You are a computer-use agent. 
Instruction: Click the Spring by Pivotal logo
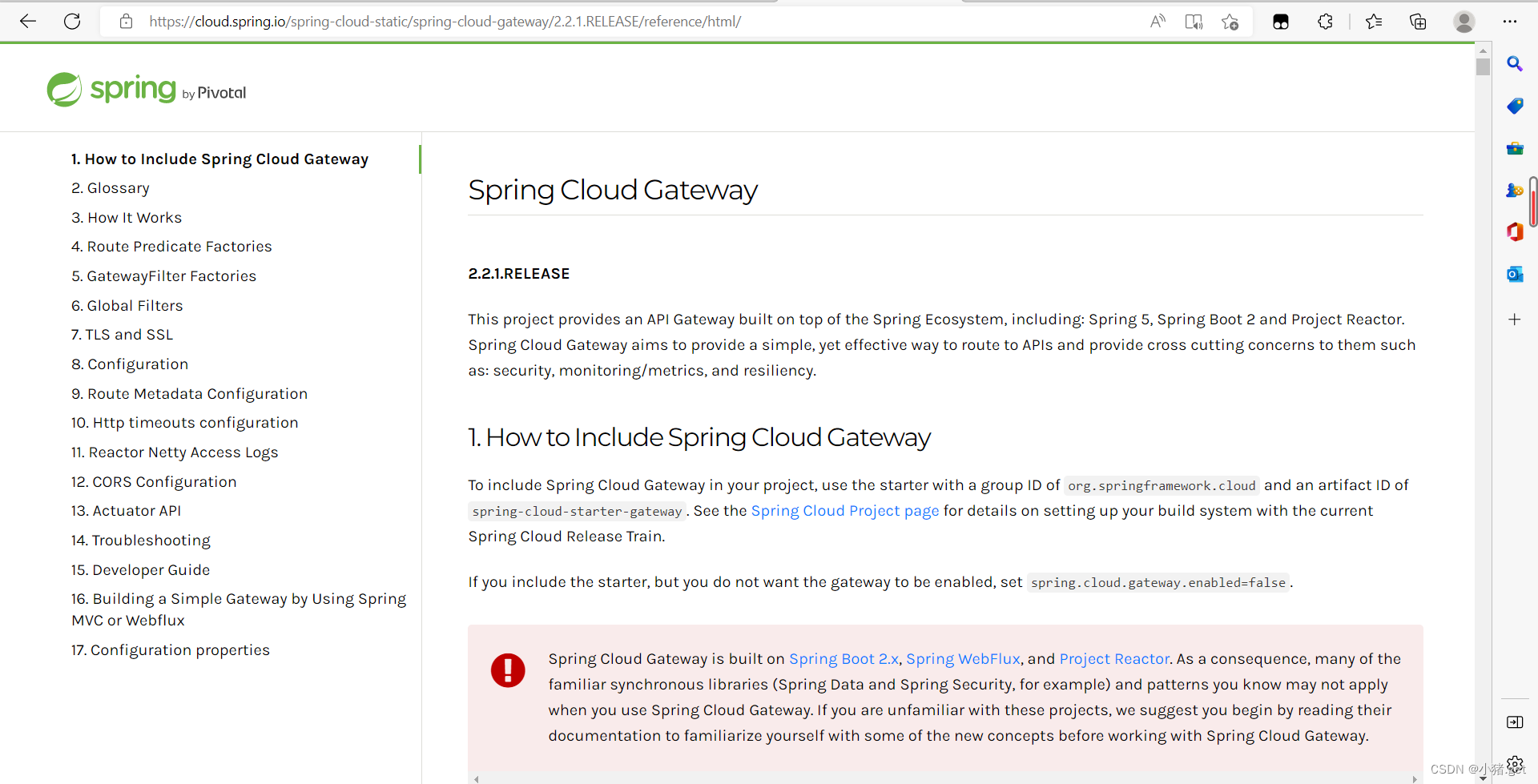pos(147,90)
